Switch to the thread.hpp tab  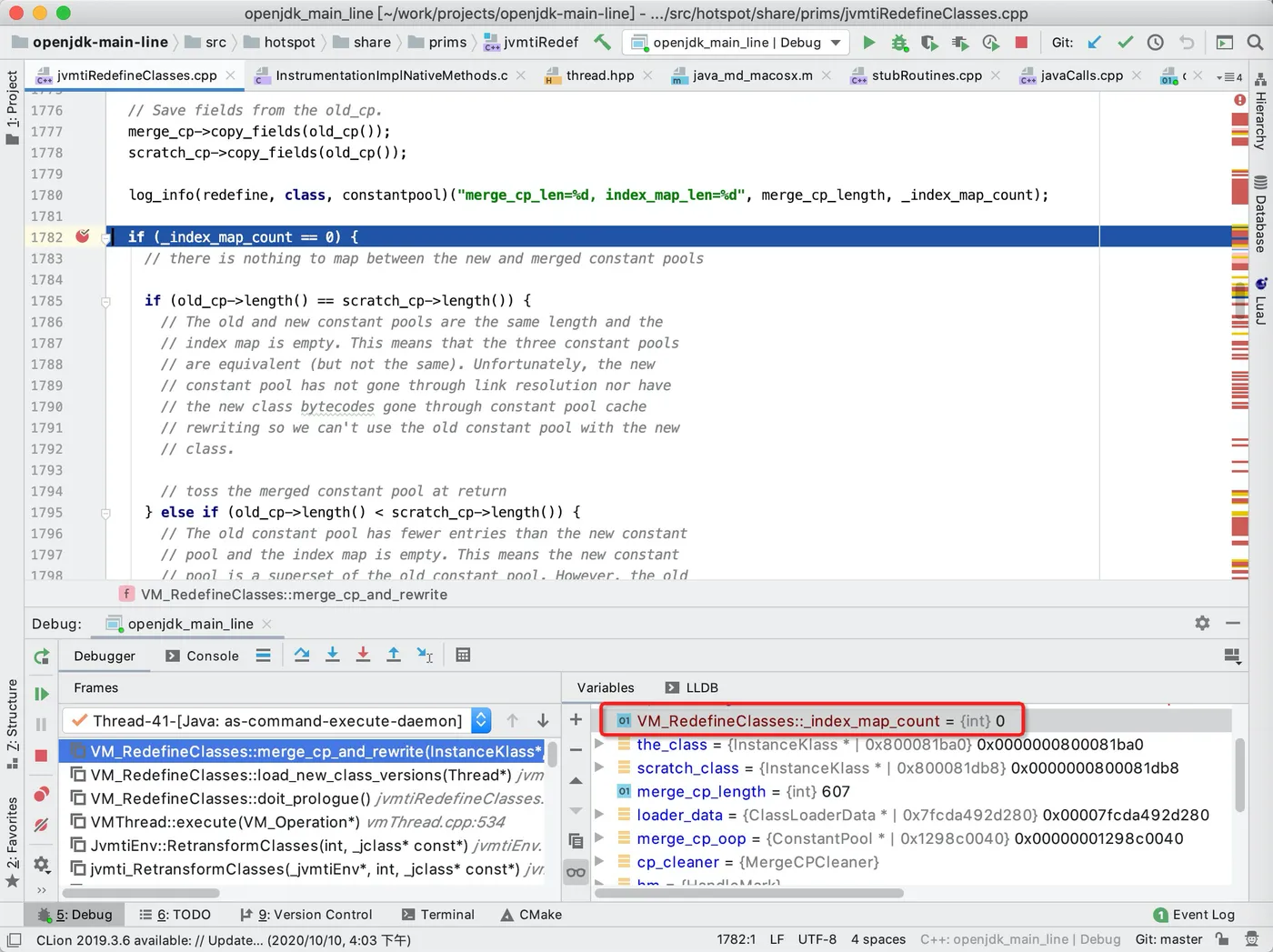coord(598,75)
